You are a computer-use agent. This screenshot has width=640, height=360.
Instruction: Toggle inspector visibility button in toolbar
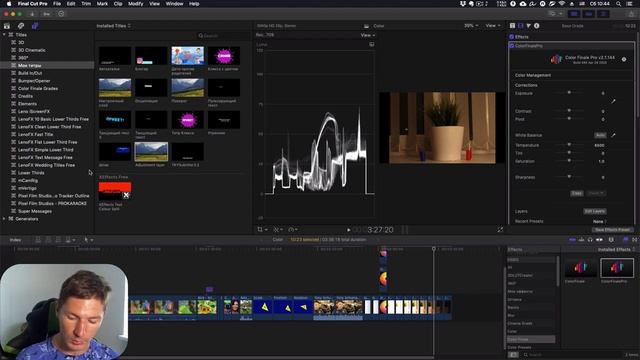pos(603,14)
